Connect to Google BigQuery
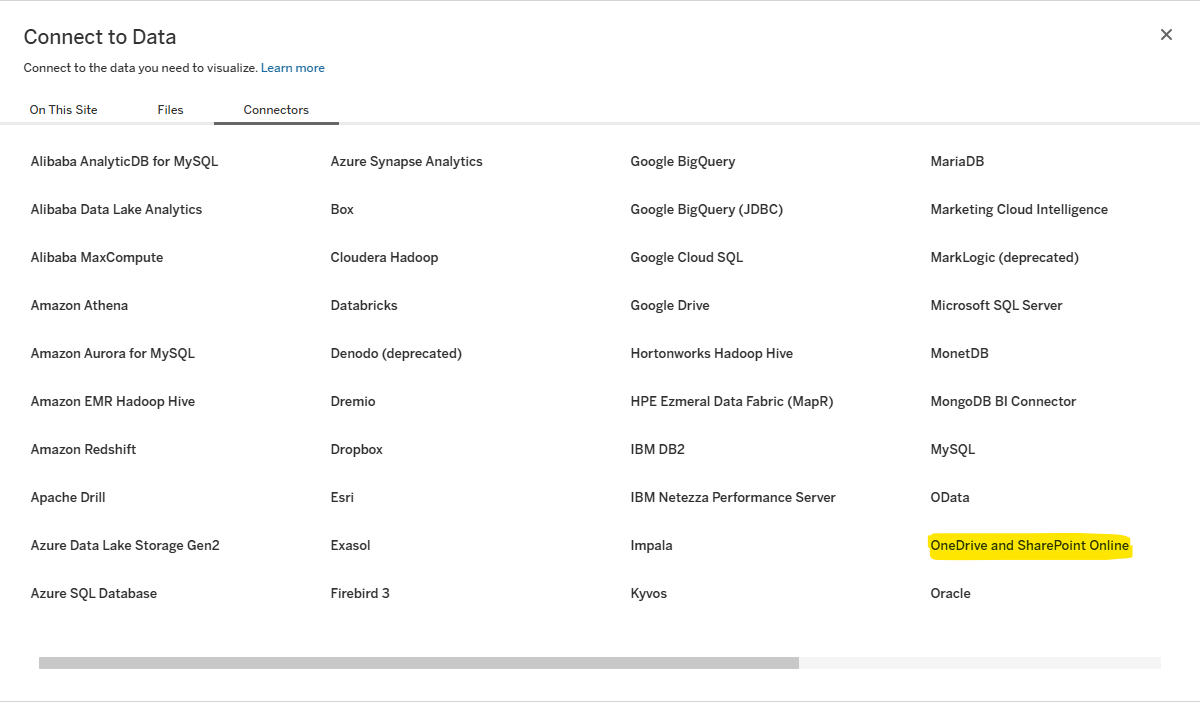Image resolution: width=1200 pixels, height=702 pixels. (682, 161)
